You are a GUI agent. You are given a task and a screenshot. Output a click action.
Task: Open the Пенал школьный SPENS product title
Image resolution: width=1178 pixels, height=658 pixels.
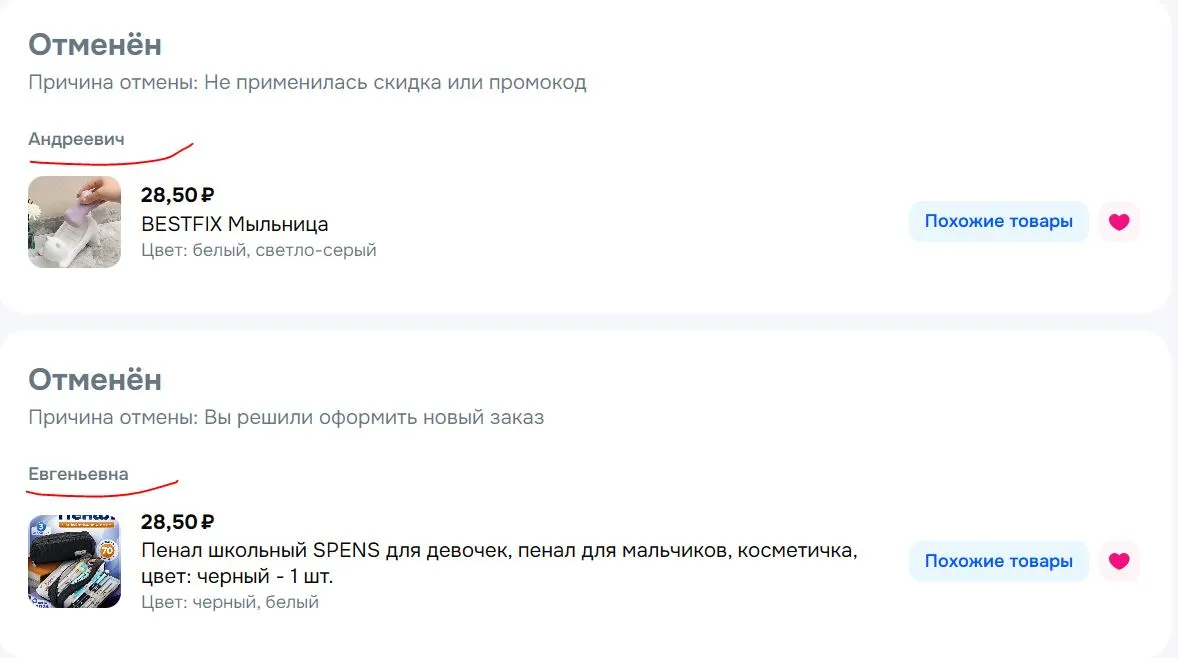[x=500, y=563]
